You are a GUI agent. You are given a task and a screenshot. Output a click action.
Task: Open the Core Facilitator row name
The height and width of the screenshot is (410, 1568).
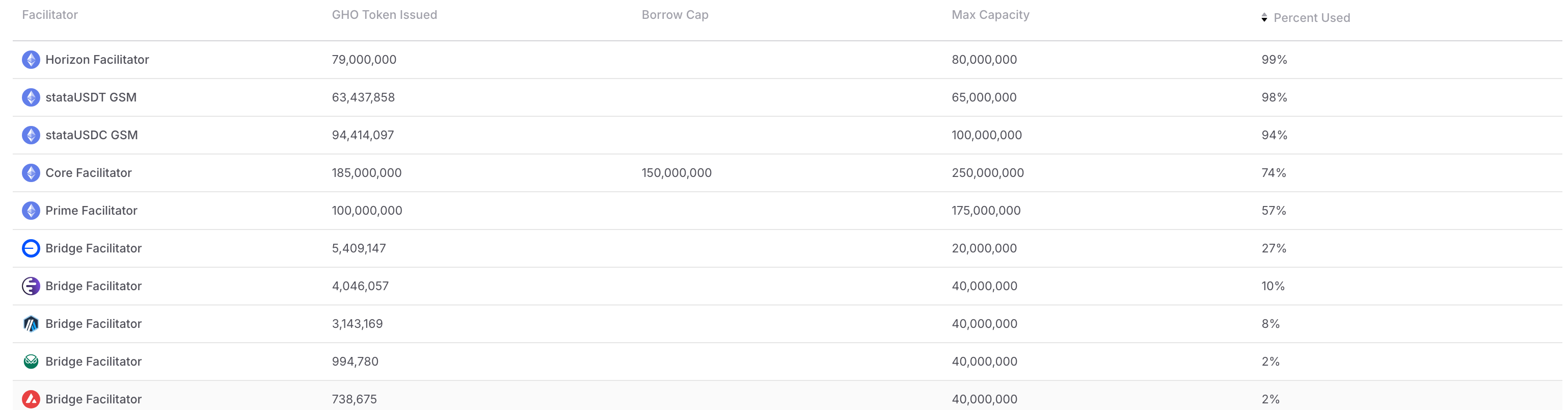pyautogui.click(x=88, y=173)
